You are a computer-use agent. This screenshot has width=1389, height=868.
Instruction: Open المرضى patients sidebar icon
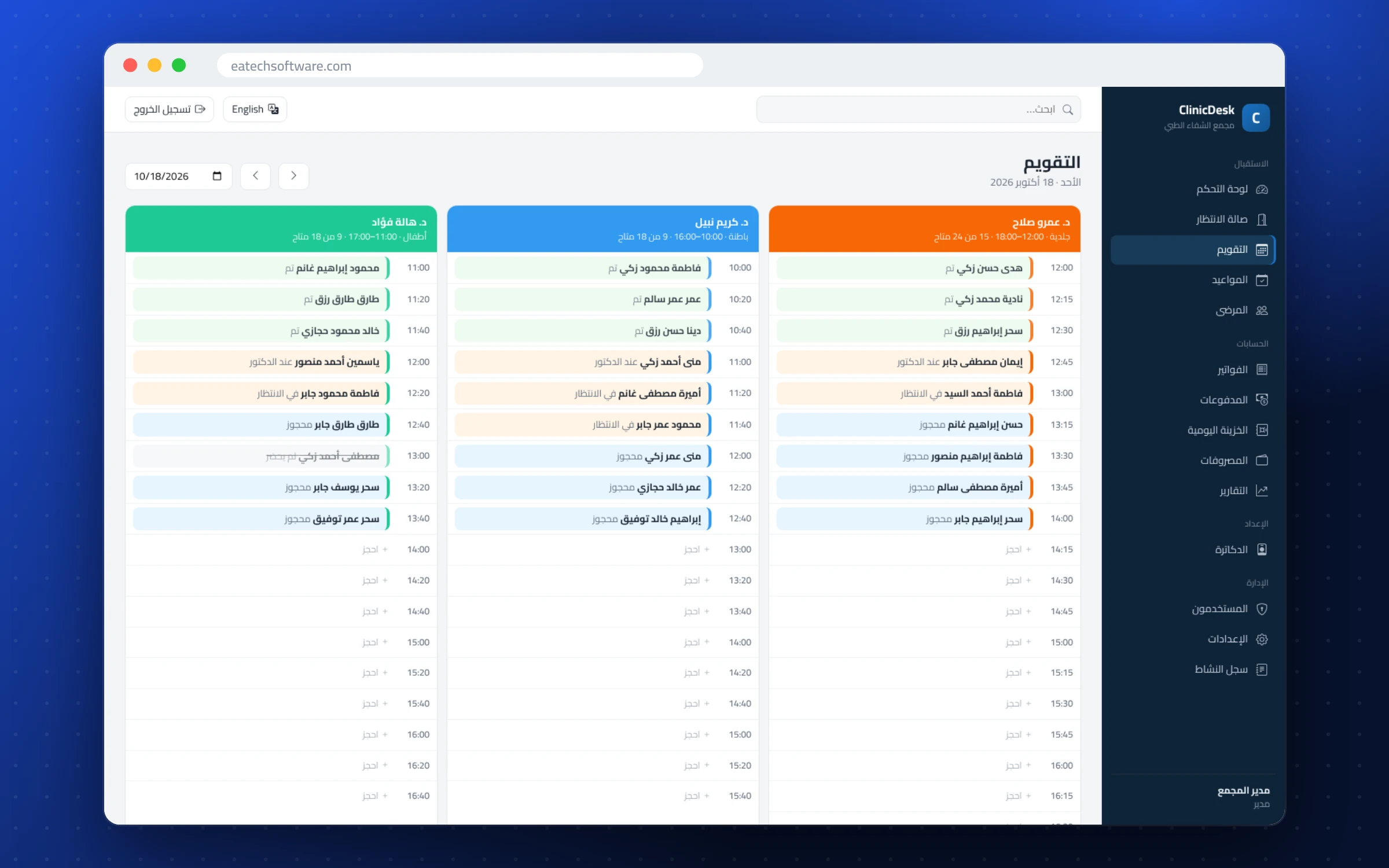point(1262,310)
